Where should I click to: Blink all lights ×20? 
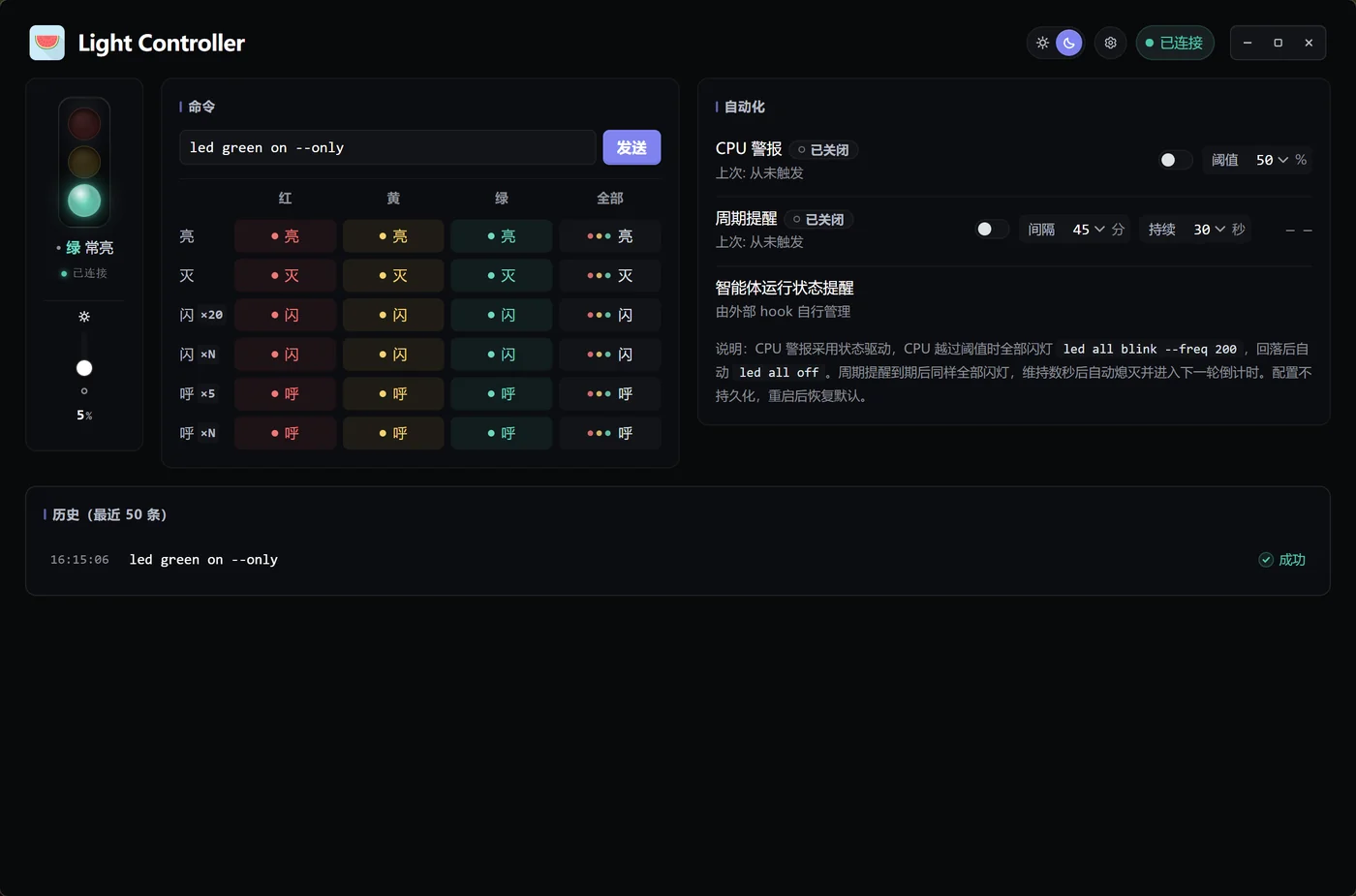click(610, 315)
